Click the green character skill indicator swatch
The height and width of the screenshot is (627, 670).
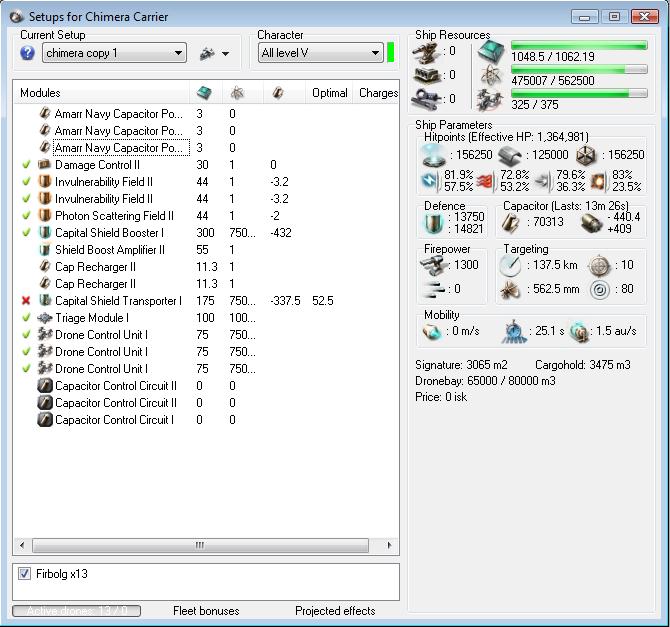[390, 53]
